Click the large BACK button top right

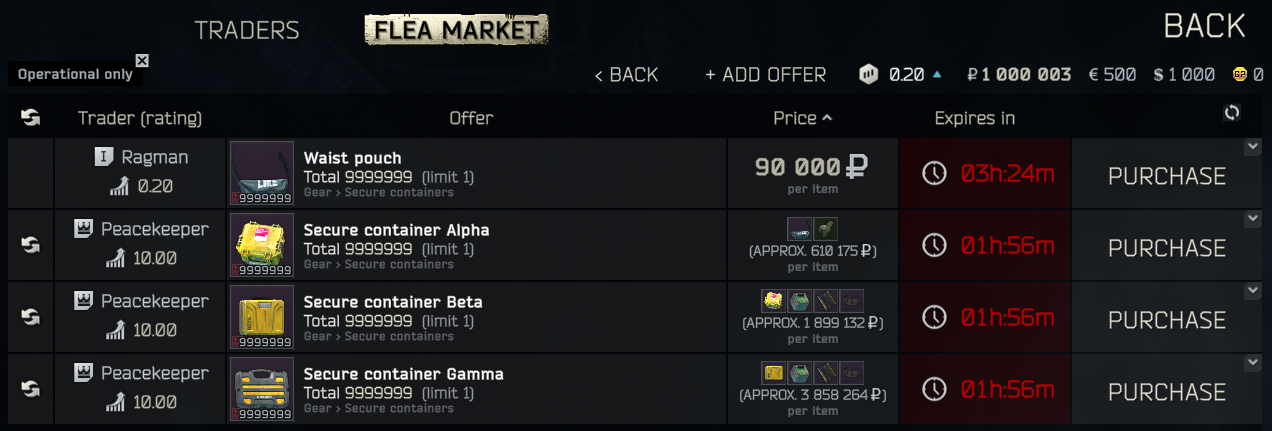[x=1204, y=26]
